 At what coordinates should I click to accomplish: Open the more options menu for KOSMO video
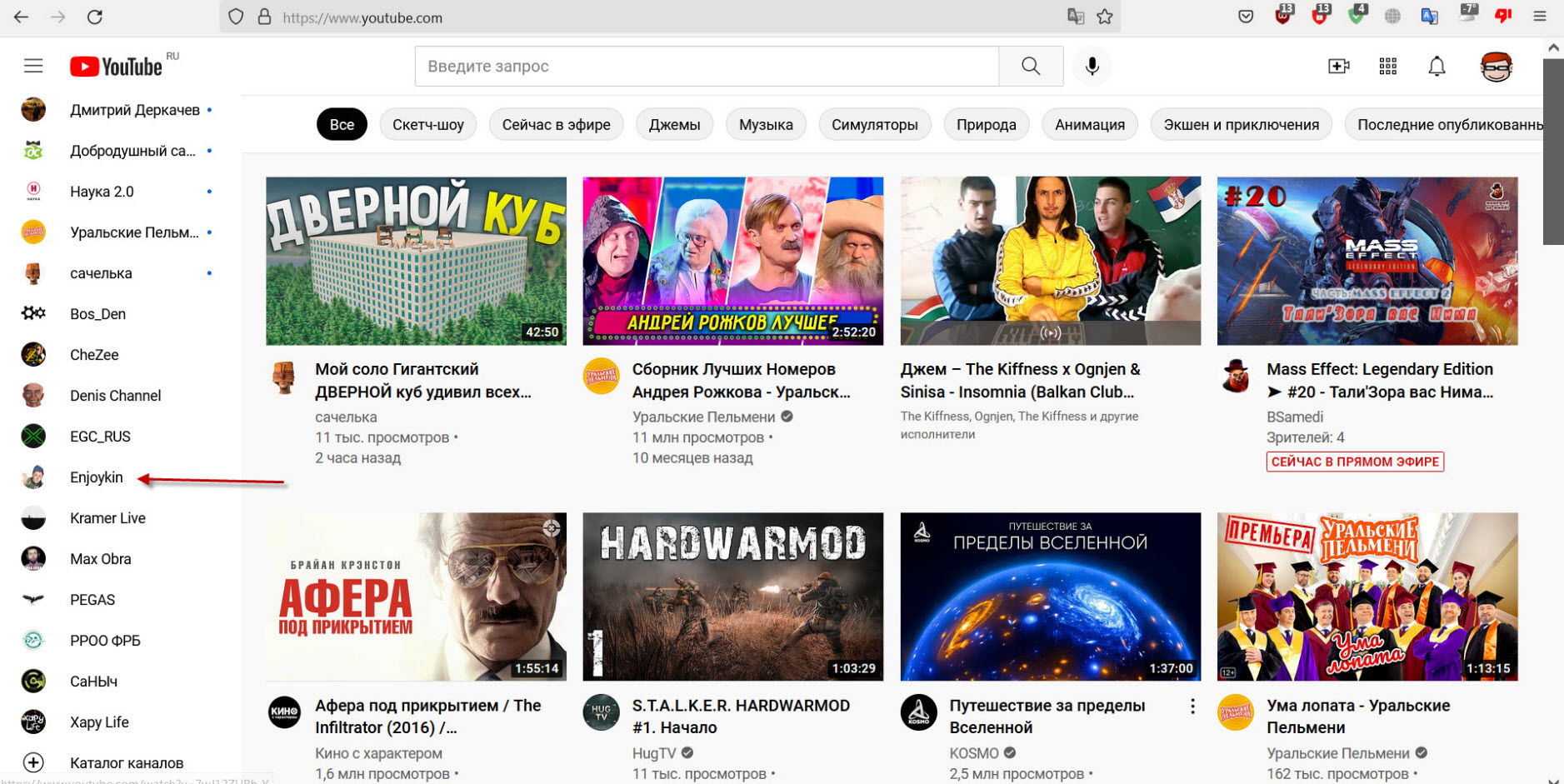1192,707
